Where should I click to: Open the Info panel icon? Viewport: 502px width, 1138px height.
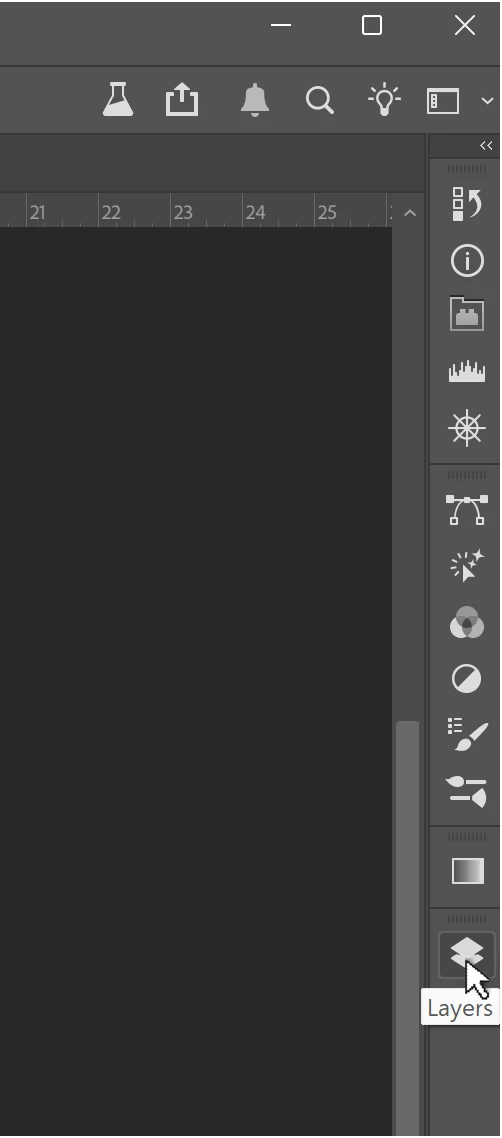point(466,261)
